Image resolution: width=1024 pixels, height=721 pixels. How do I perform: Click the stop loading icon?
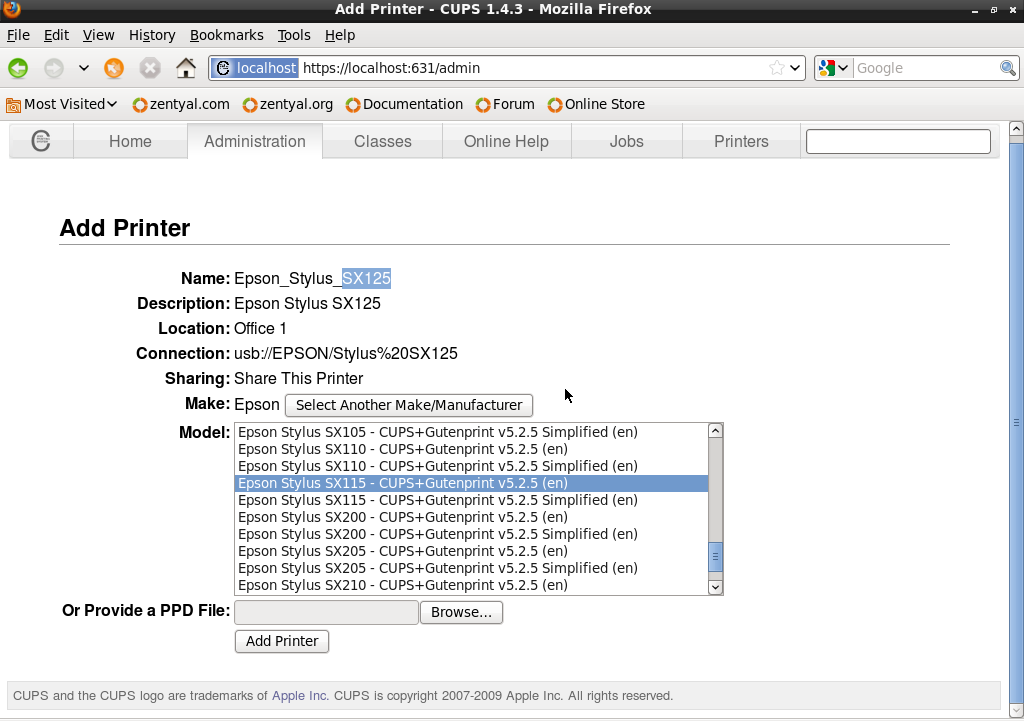[x=150, y=68]
